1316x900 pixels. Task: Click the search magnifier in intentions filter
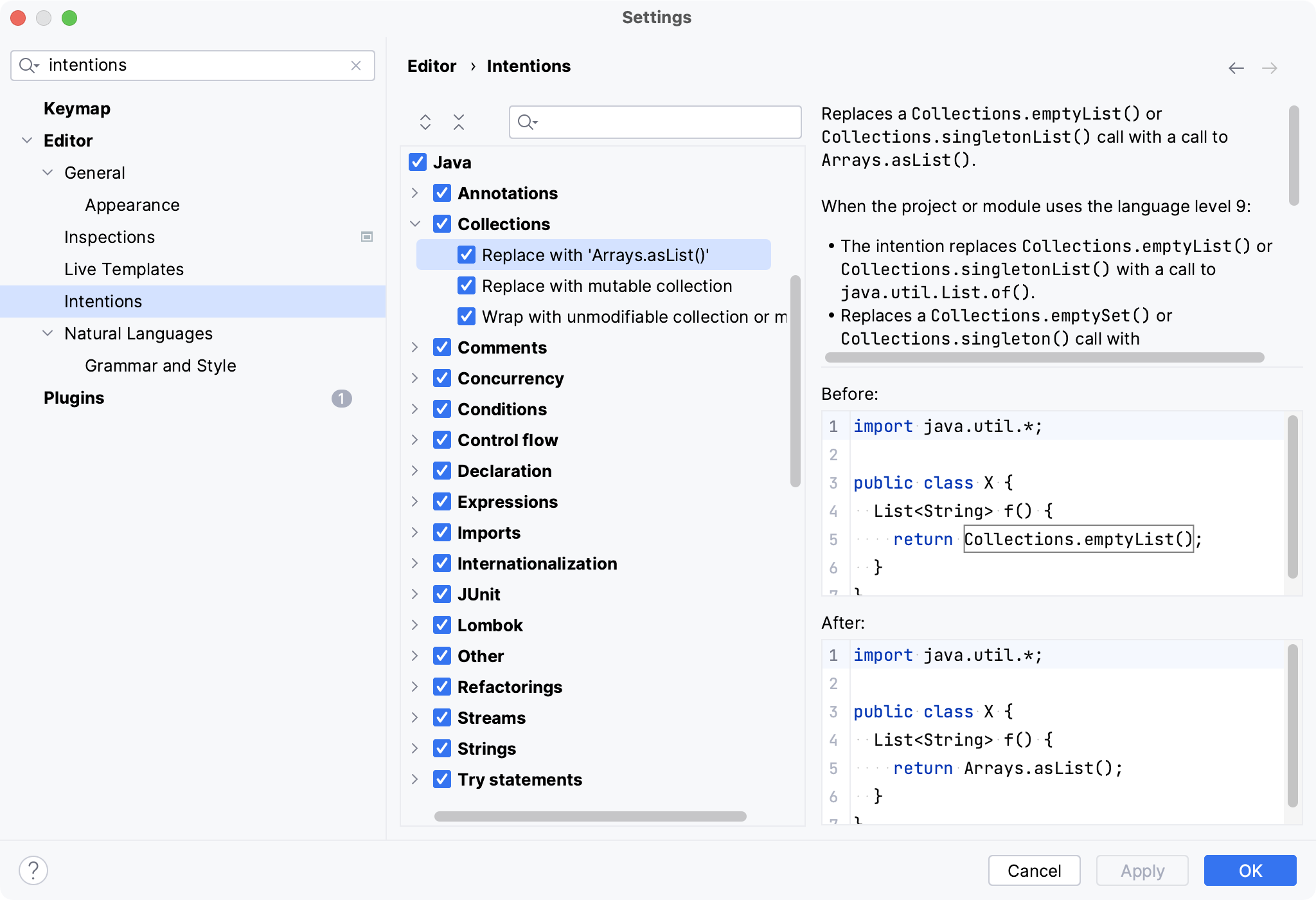527,122
